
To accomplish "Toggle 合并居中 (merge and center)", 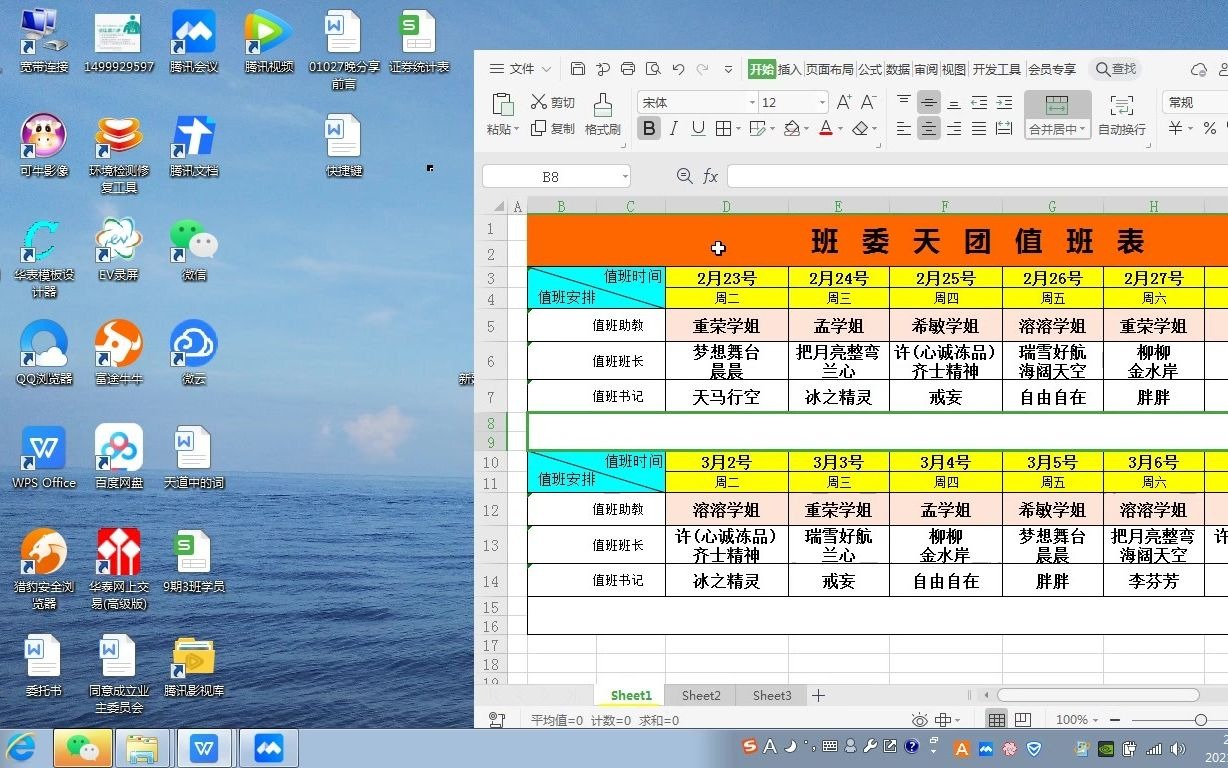I will point(1056,110).
